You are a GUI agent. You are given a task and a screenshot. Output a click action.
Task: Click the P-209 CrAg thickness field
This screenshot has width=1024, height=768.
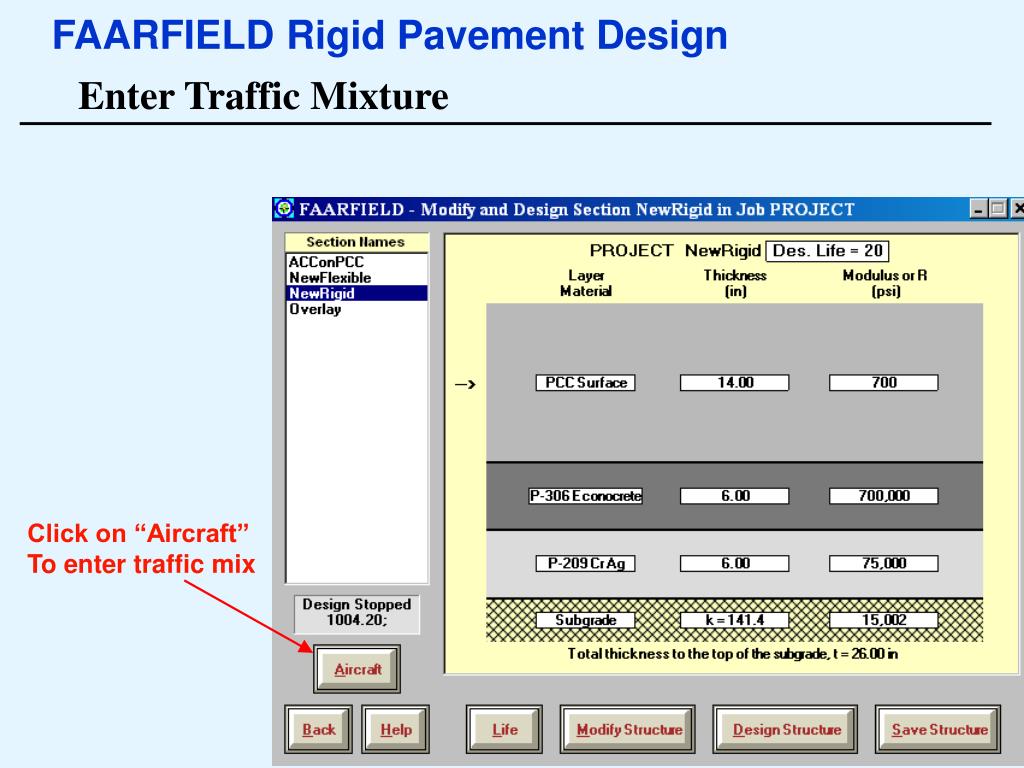[x=735, y=563]
